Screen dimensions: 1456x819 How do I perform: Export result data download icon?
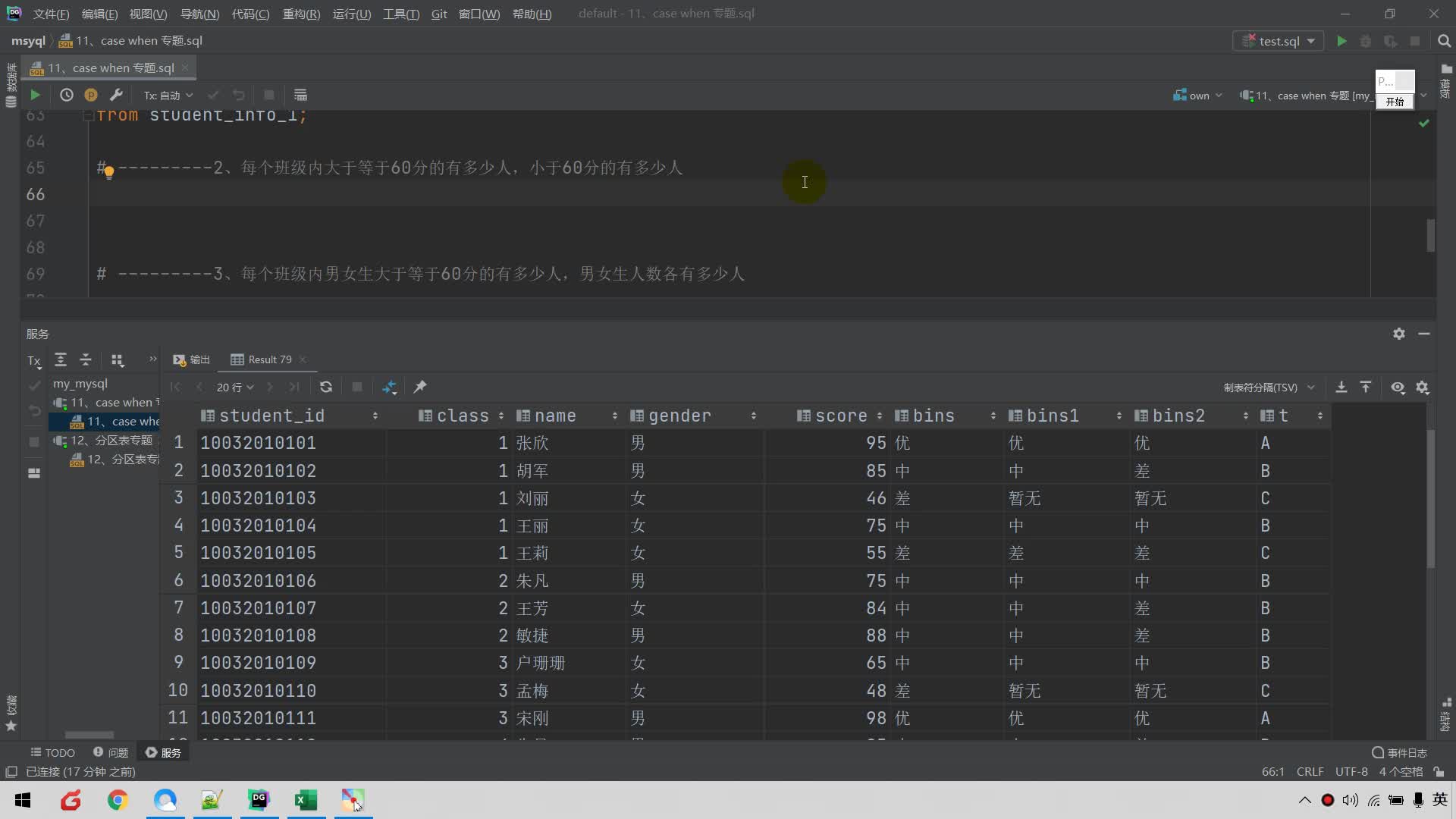pyautogui.click(x=1341, y=387)
